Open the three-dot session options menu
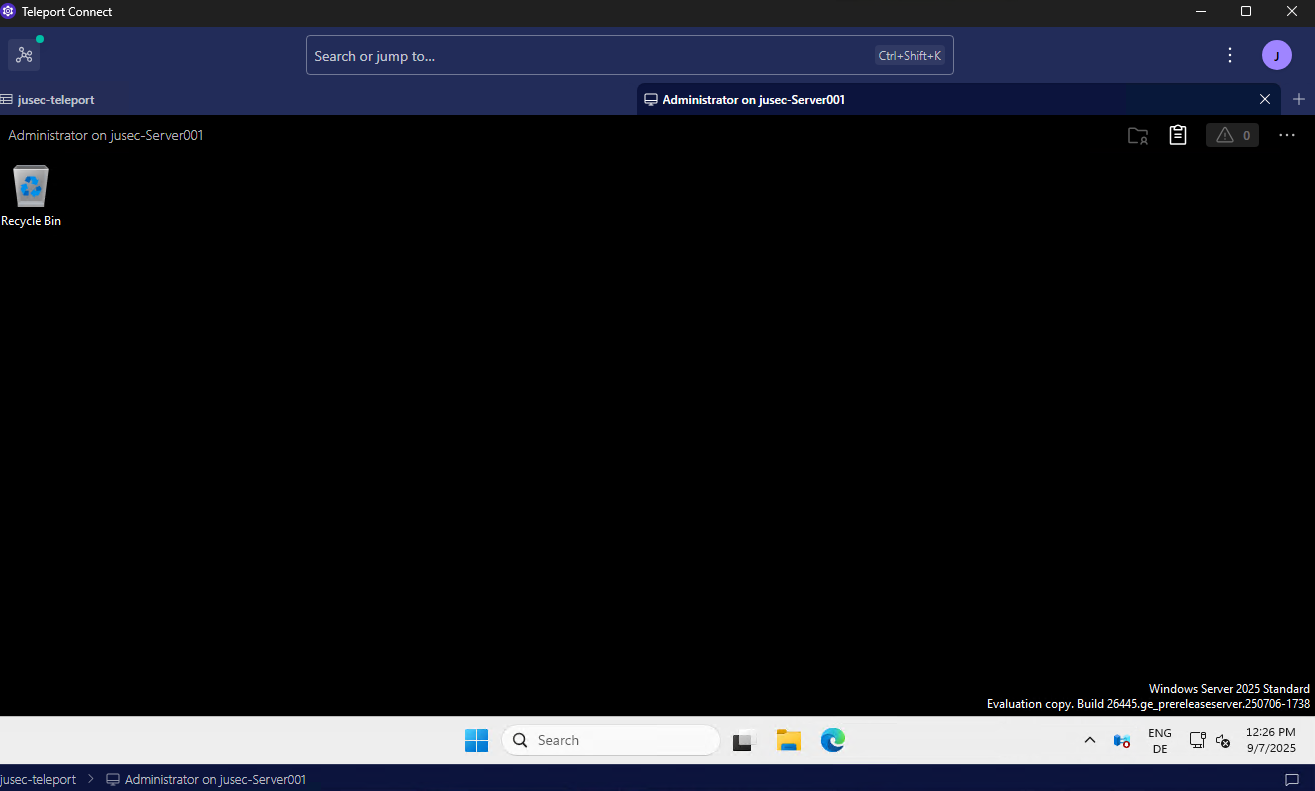 click(x=1287, y=135)
